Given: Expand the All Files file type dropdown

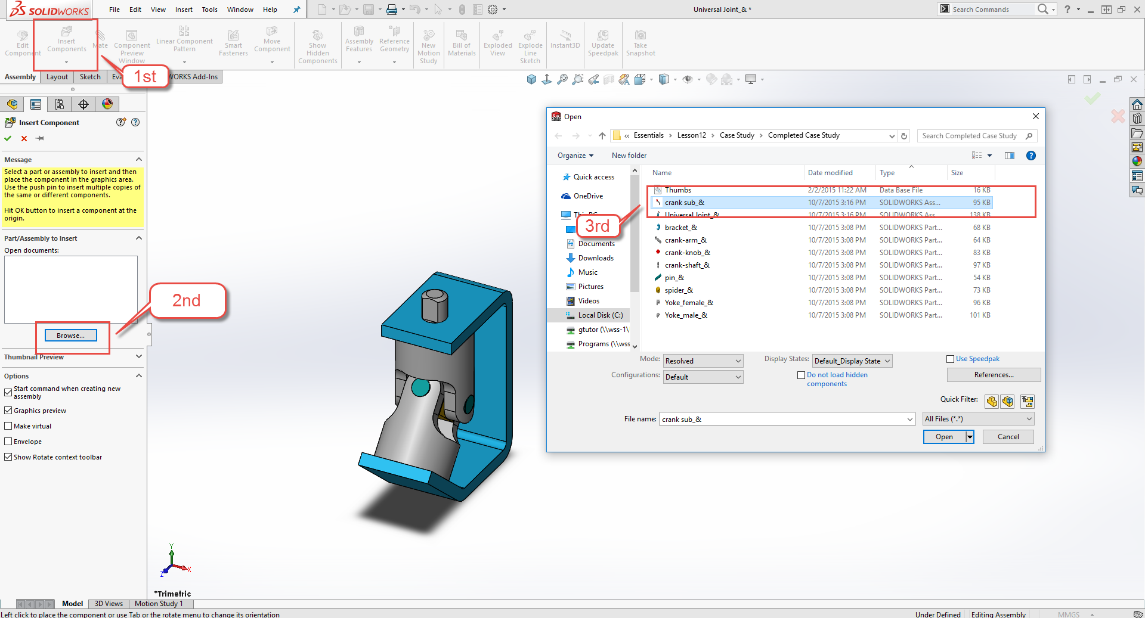Looking at the screenshot, I should (977, 419).
